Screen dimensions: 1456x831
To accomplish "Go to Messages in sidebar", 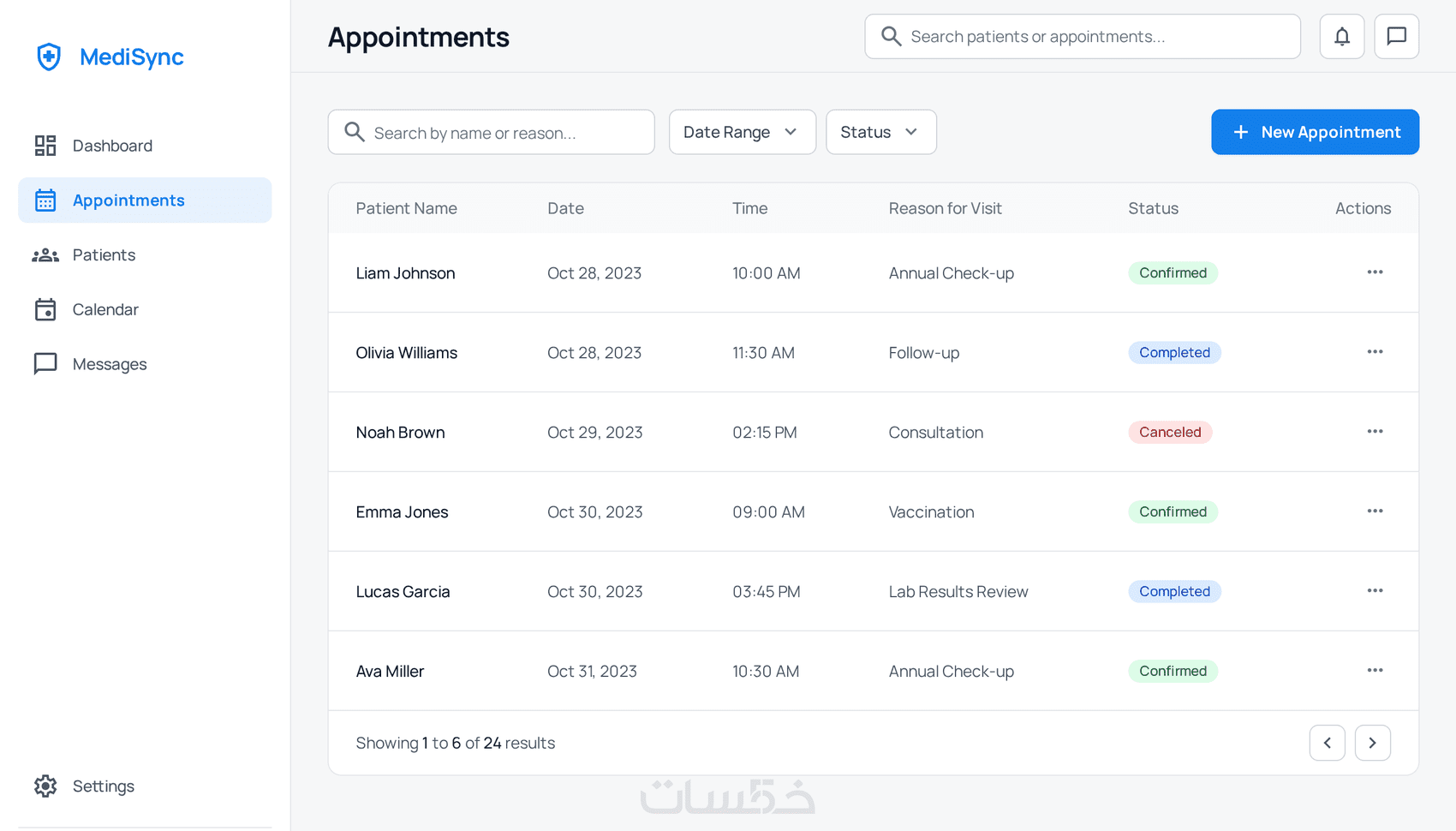I will (x=110, y=364).
